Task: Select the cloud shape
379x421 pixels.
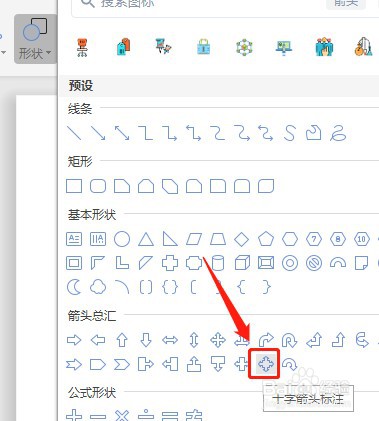Action: click(98, 287)
